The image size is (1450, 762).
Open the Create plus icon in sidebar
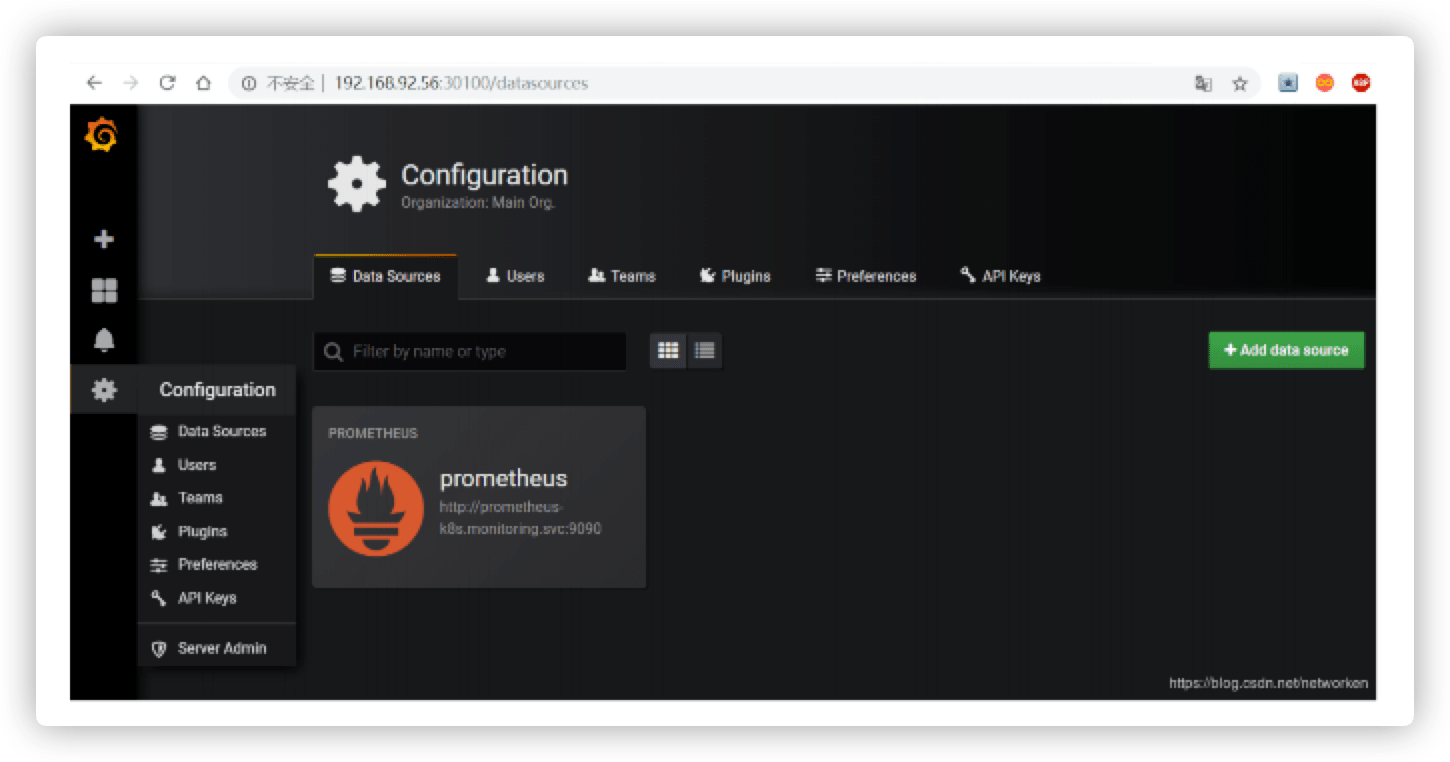tap(104, 240)
